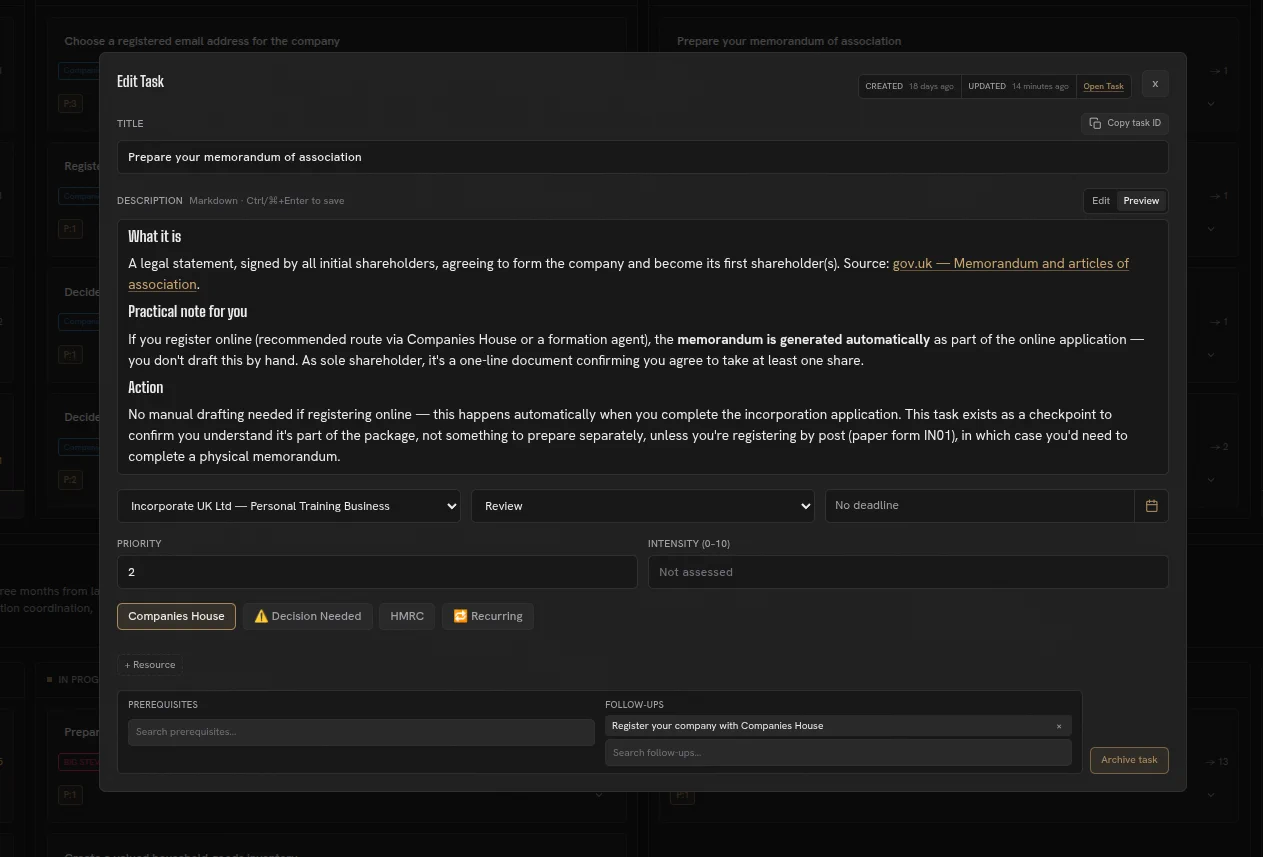Click the Intensity Not assessed field

[908, 572]
